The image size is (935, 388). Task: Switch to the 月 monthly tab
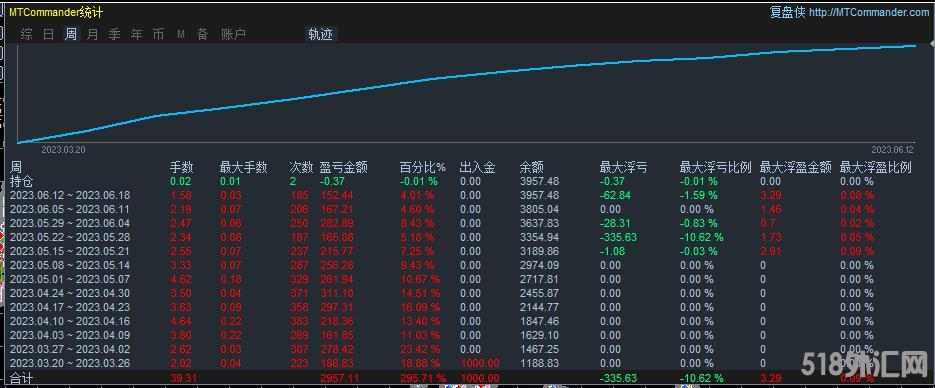[x=92, y=35]
